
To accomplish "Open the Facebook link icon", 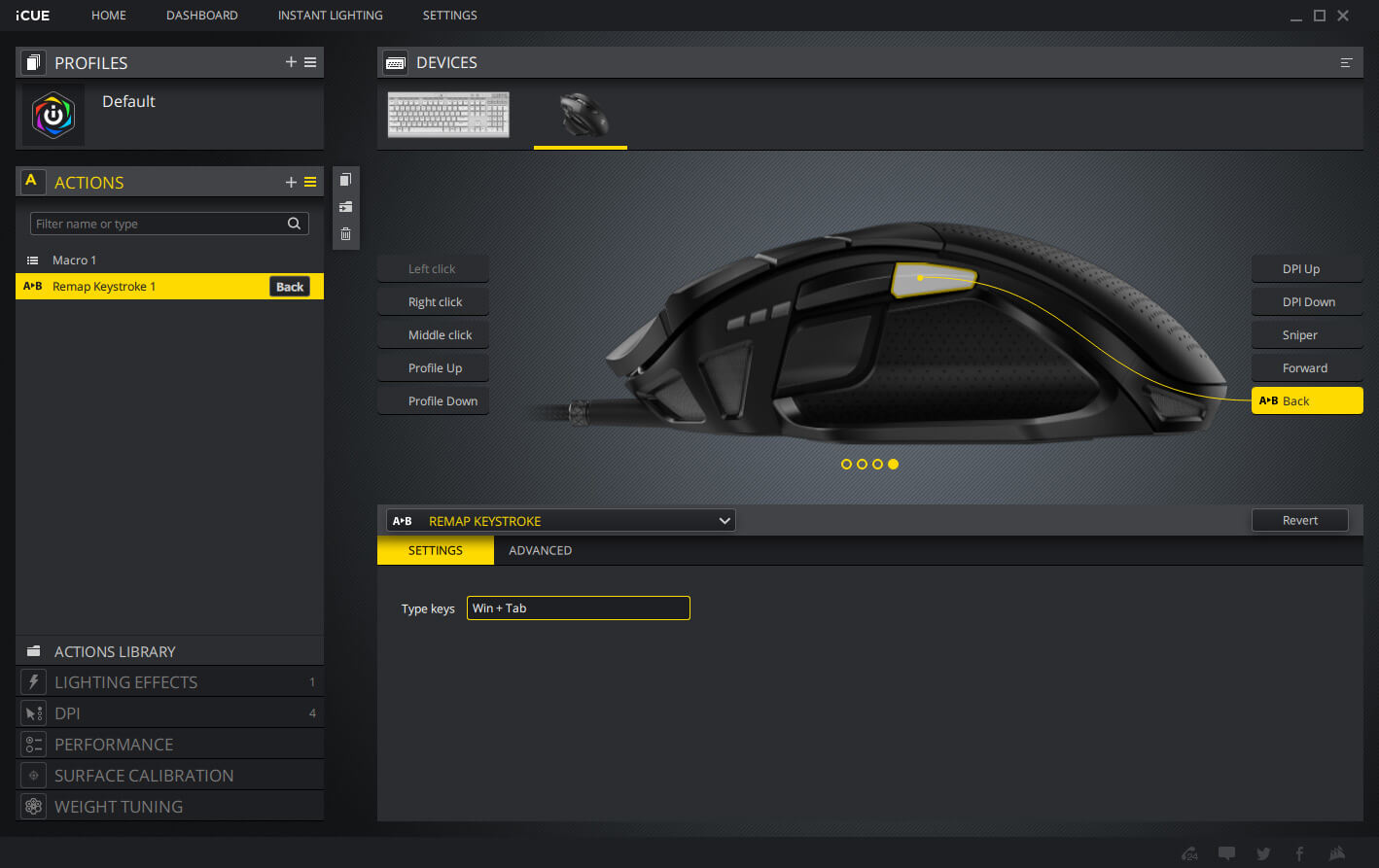I will (1300, 853).
